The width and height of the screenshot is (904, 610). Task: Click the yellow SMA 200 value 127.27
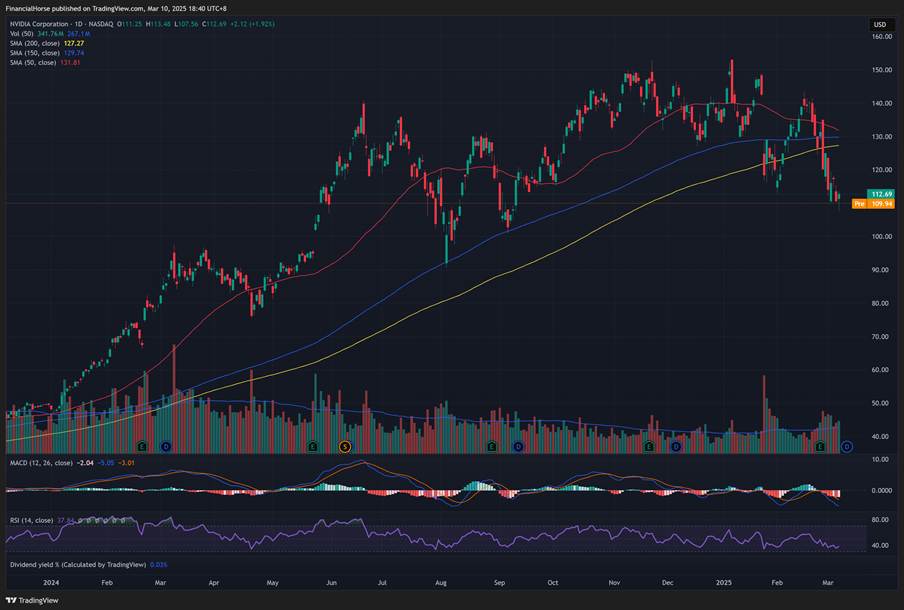click(x=74, y=44)
